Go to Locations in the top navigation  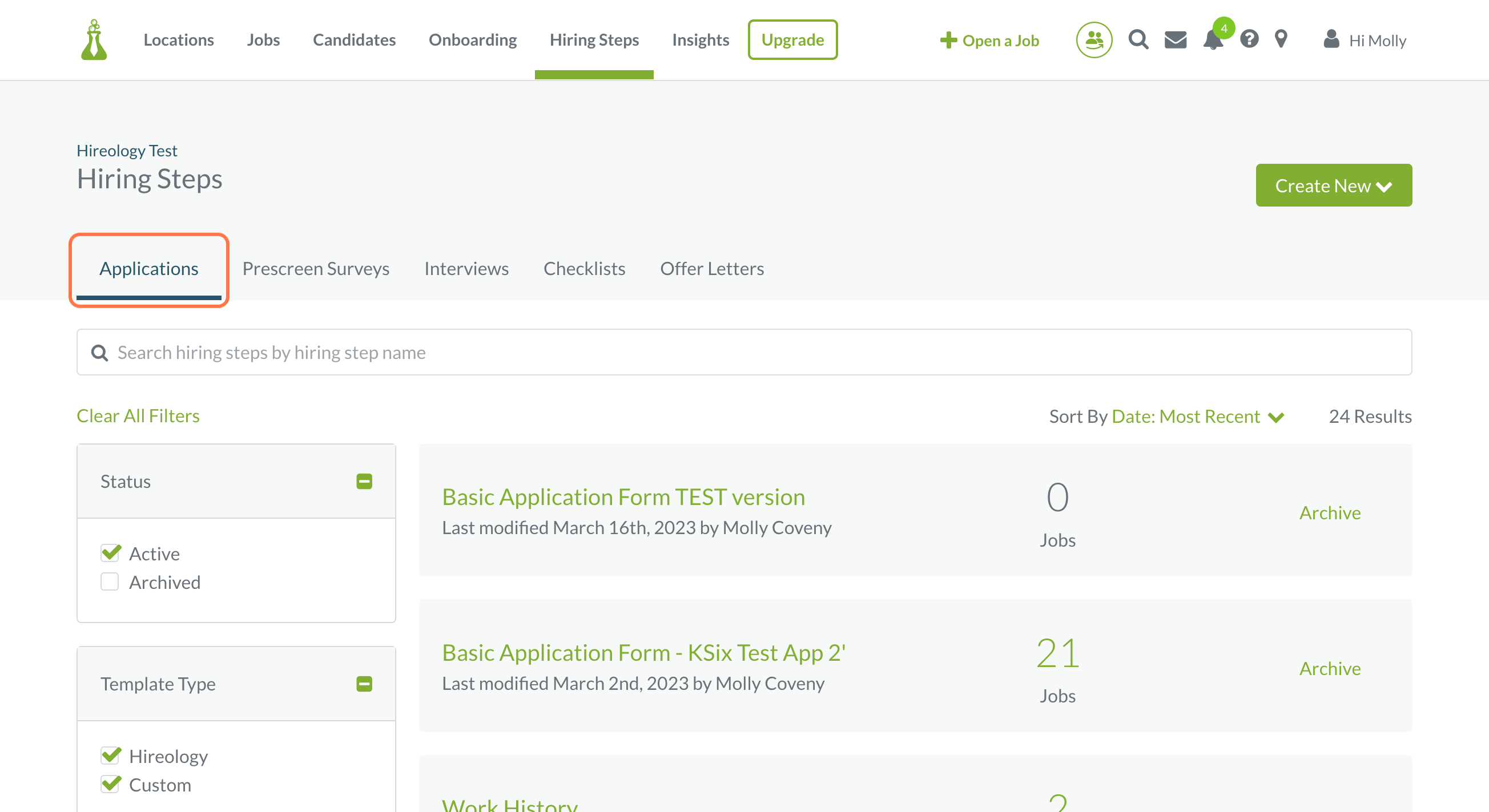point(179,40)
